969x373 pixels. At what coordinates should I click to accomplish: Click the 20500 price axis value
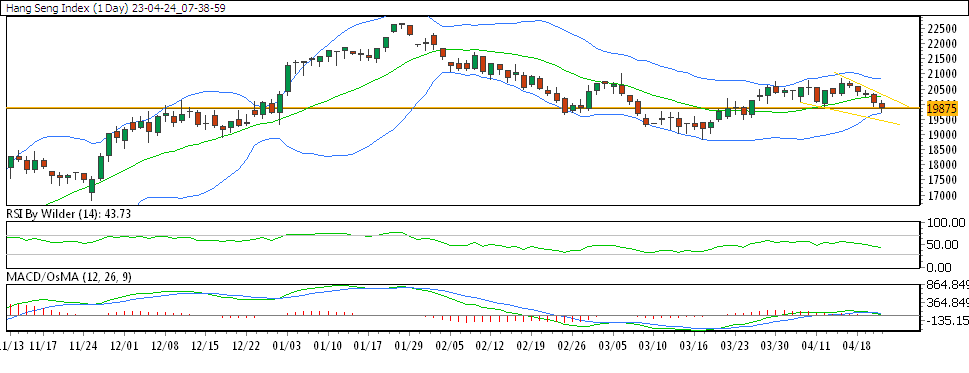click(x=942, y=90)
